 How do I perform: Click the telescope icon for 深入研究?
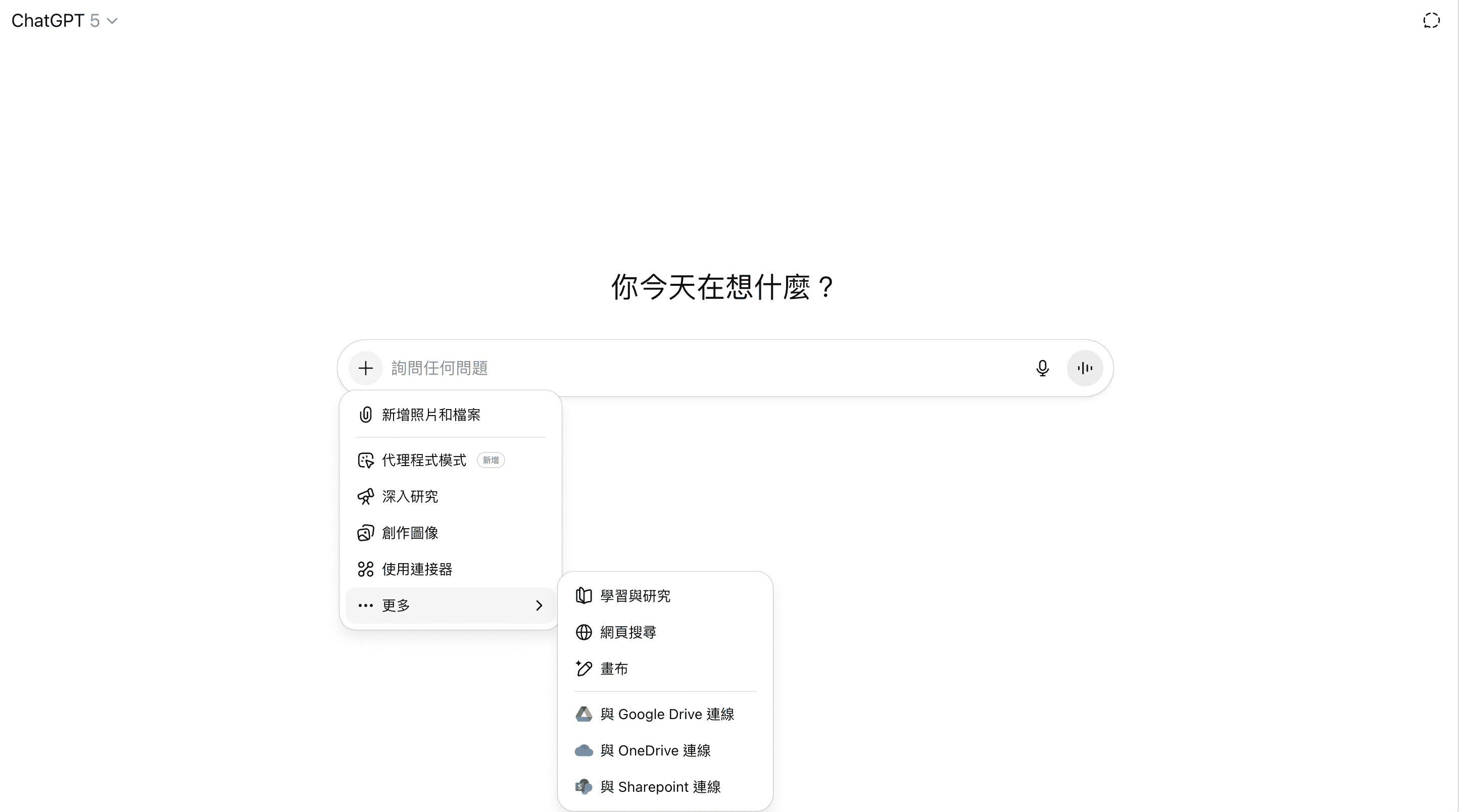point(365,496)
